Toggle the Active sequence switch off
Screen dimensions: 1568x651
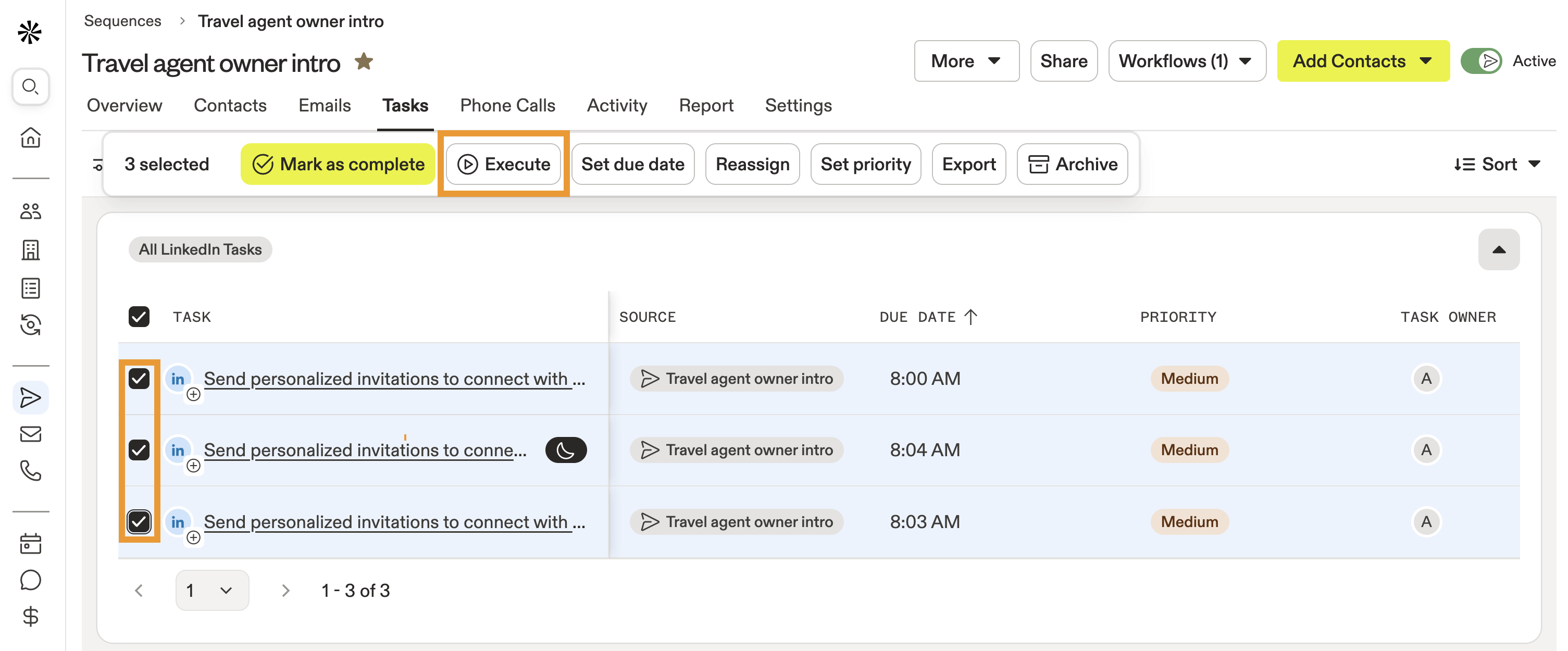(1482, 61)
